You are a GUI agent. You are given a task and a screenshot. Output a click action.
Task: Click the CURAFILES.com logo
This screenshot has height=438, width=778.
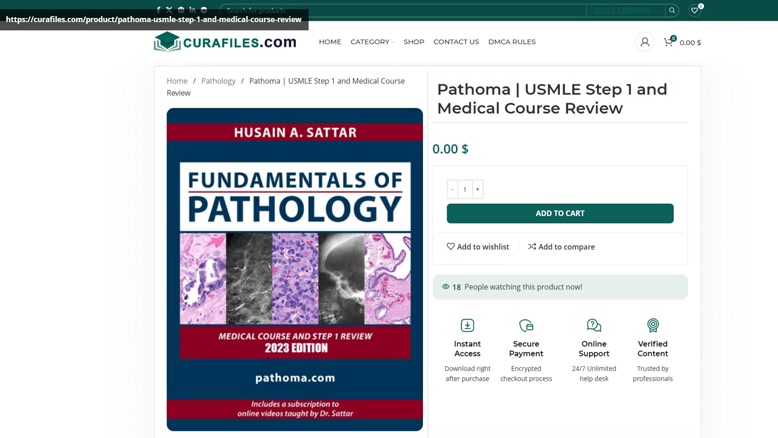click(x=225, y=42)
